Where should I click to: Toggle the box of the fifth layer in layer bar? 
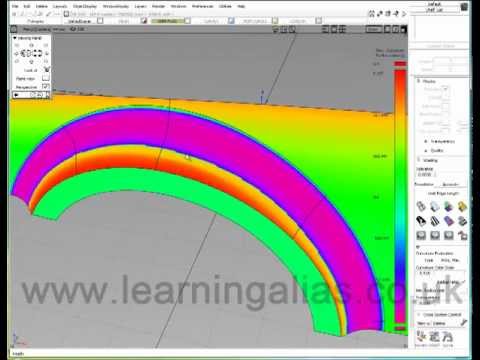275,21
